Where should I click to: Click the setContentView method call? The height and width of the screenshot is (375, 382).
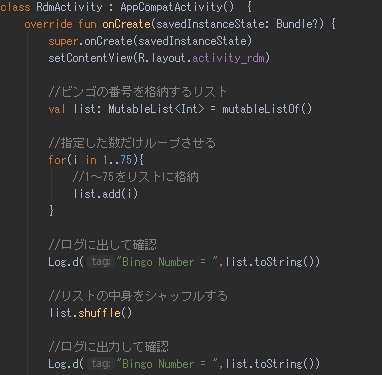[x=90, y=58]
